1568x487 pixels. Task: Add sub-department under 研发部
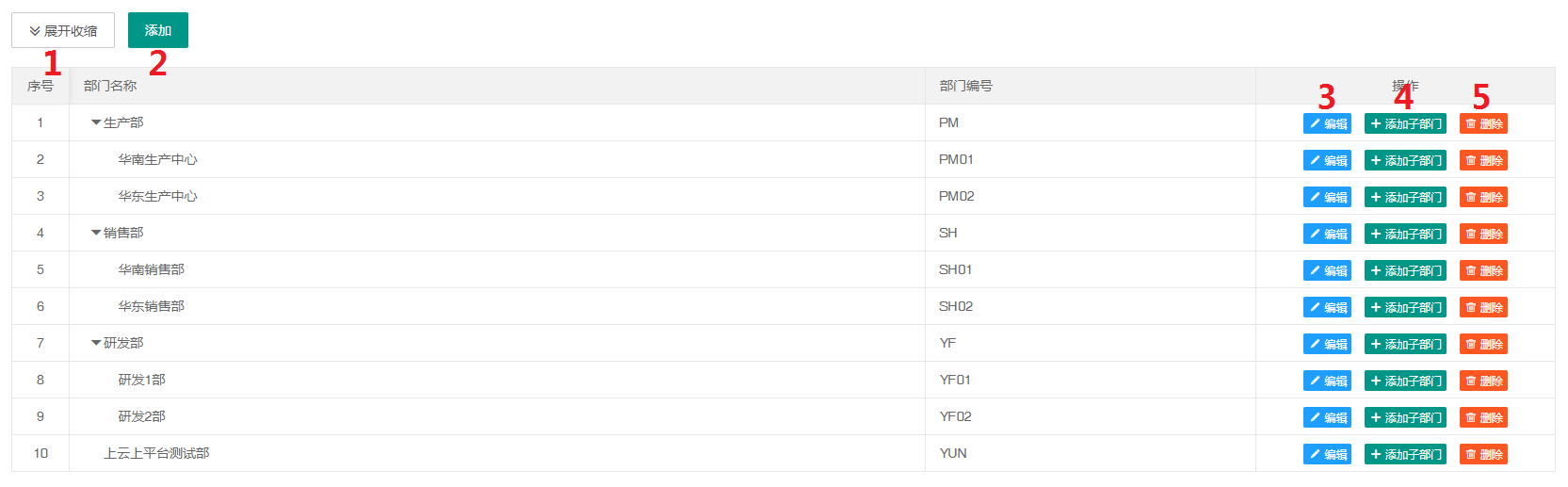[1405, 344]
